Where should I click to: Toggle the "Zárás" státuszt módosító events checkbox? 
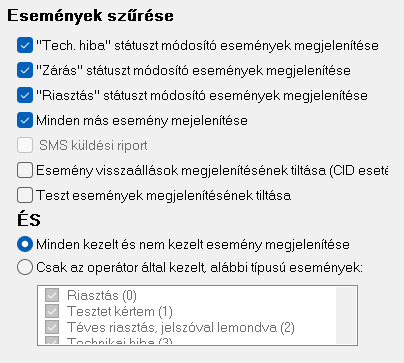(25, 70)
